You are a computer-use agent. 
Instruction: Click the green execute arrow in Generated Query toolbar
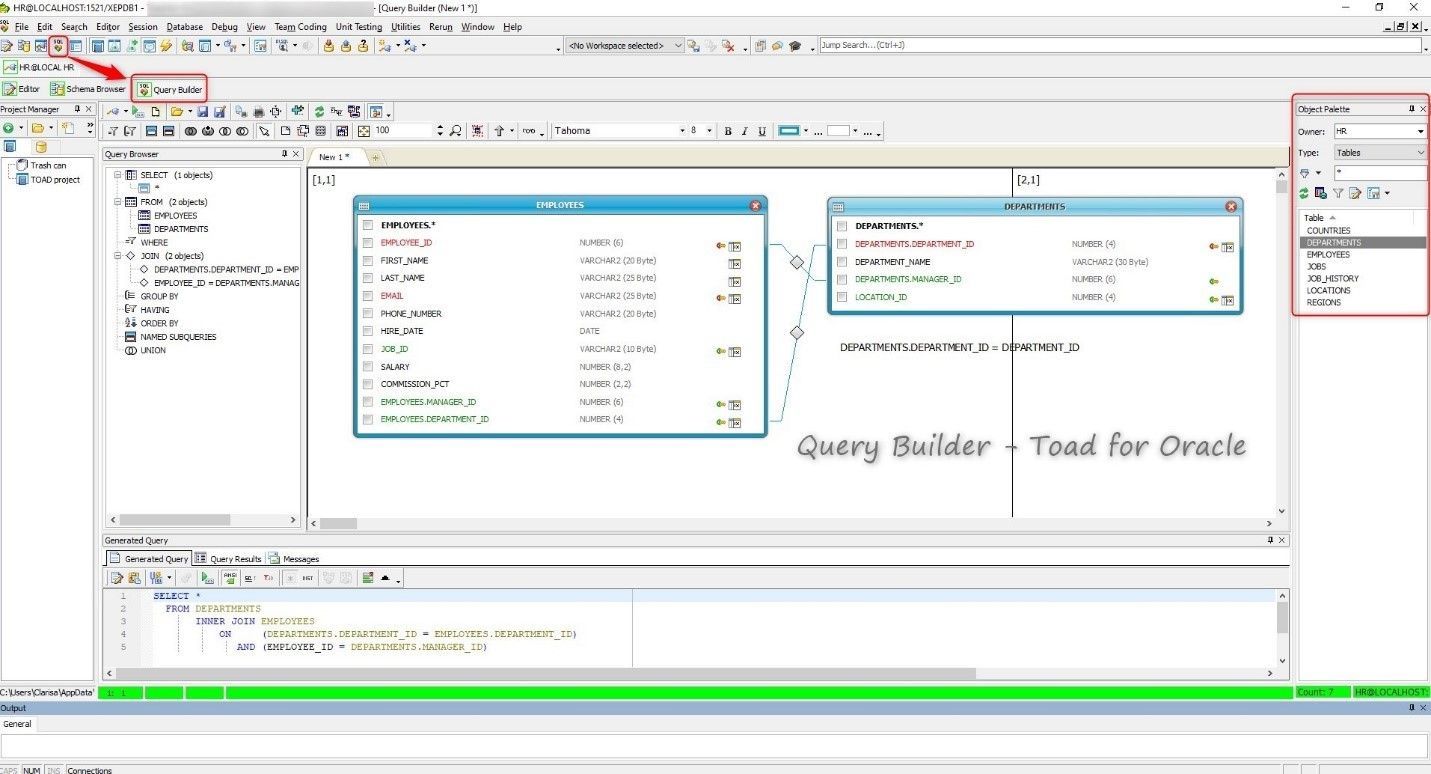[207, 578]
